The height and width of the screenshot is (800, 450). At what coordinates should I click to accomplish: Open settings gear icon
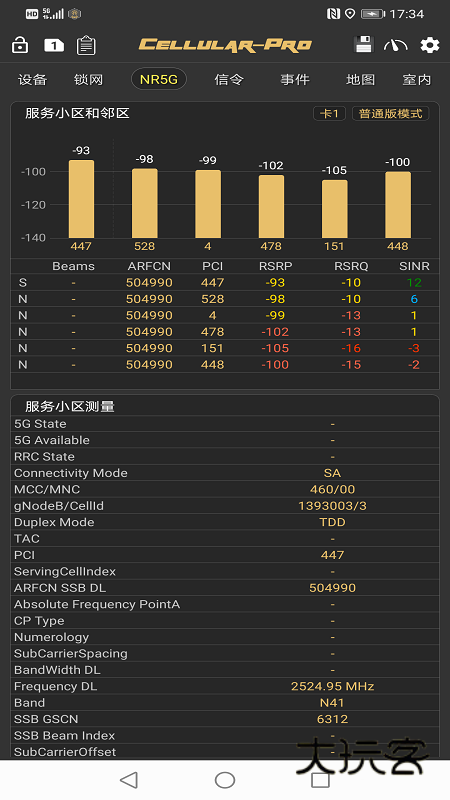coord(430,45)
